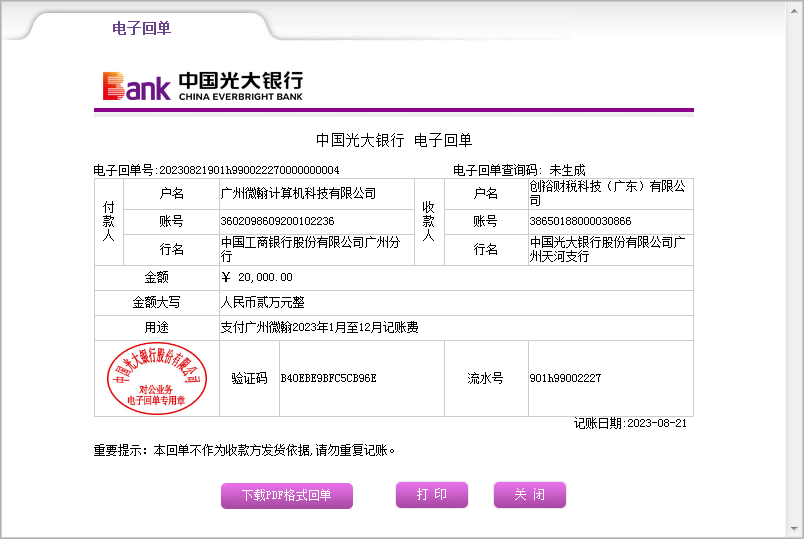Image resolution: width=804 pixels, height=539 pixels.
Task: Click the 流水号 label cell
Action: [486, 378]
